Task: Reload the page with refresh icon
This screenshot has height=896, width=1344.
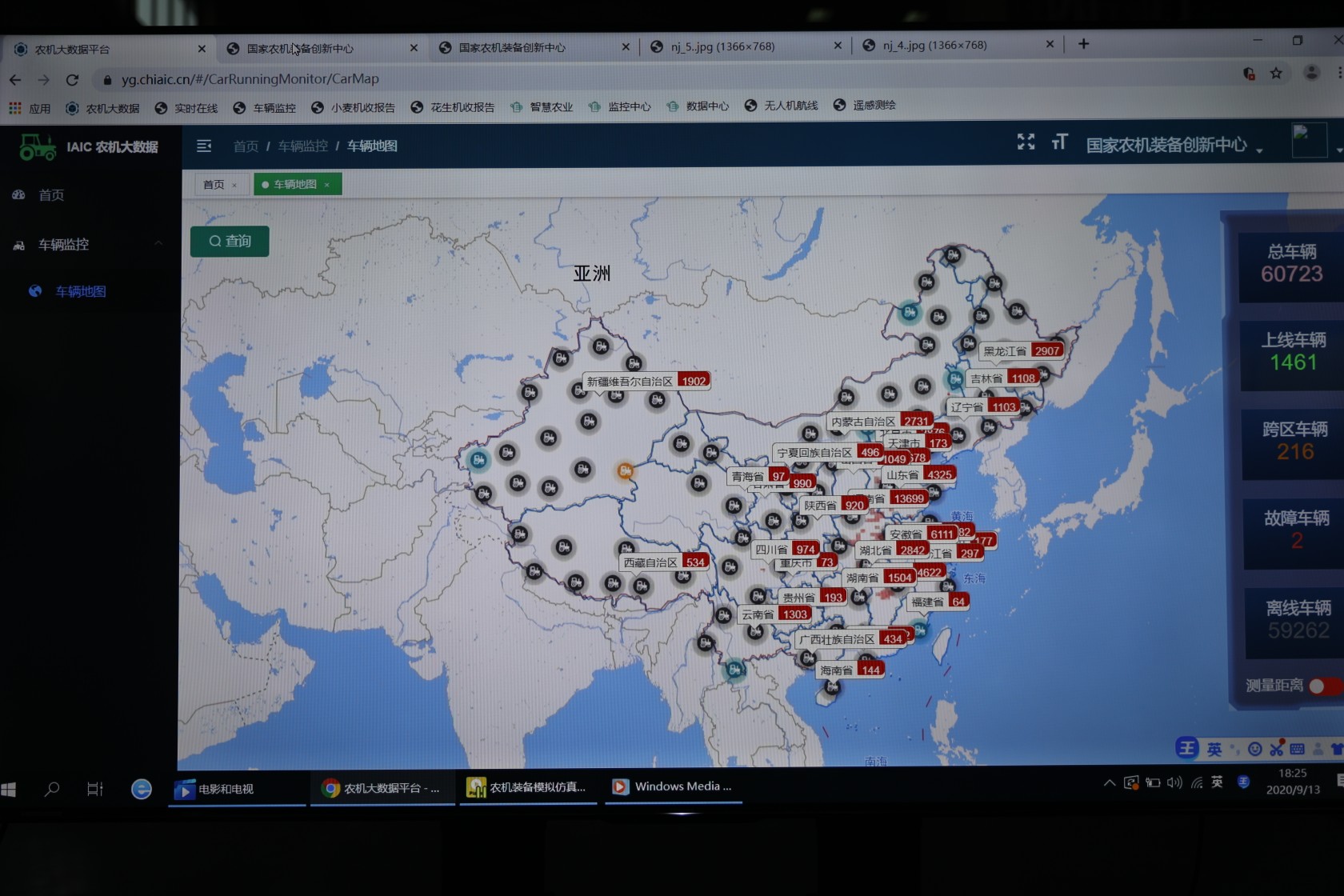Action: click(x=72, y=79)
